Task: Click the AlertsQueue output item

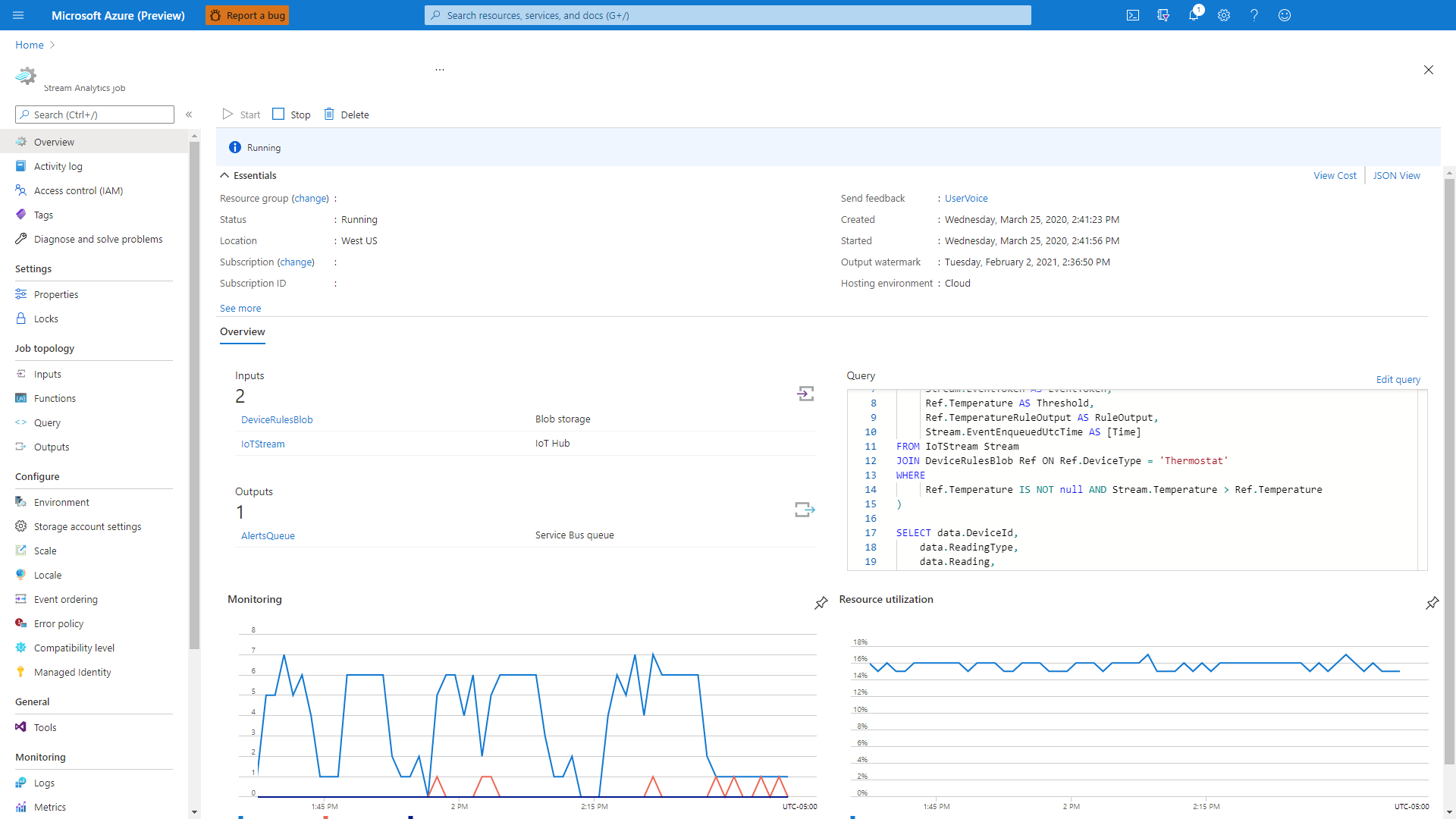Action: 268,535
